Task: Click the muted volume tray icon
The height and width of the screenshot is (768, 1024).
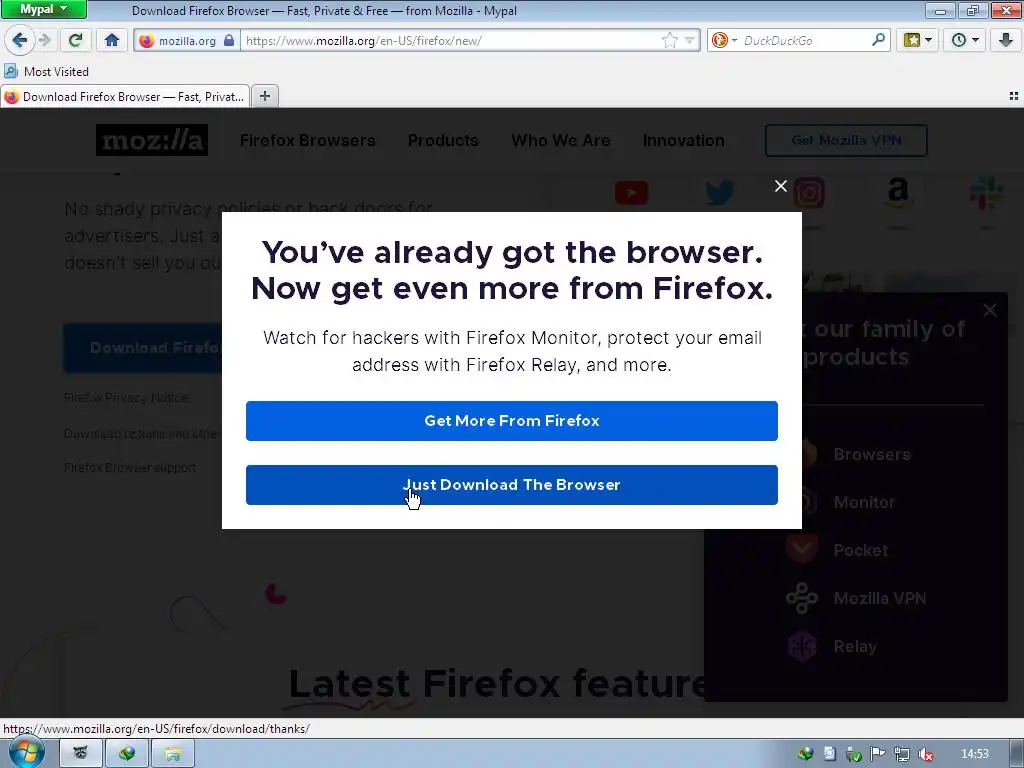Action: click(925, 754)
